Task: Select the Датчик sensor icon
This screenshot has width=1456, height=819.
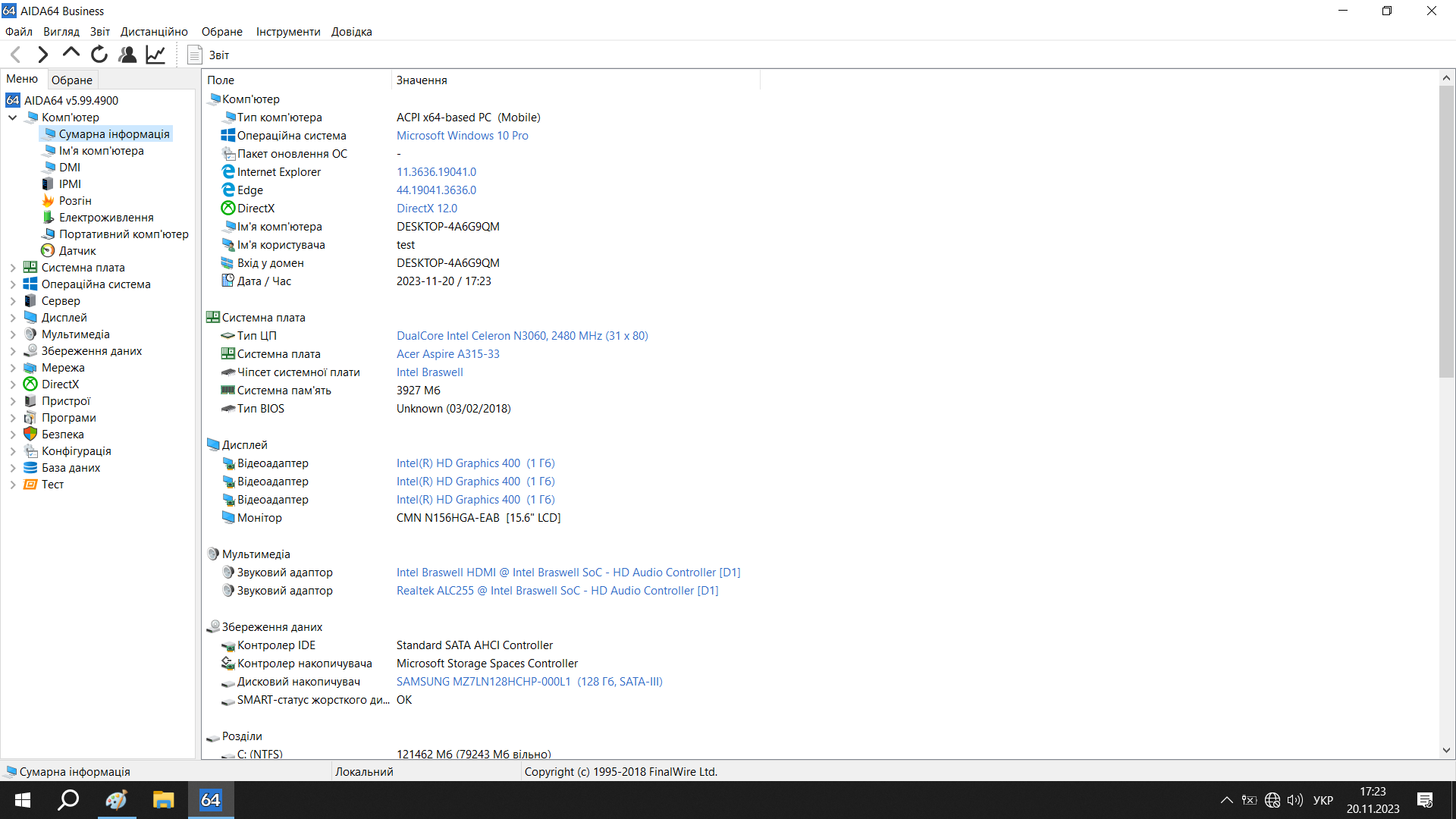Action: (x=49, y=251)
